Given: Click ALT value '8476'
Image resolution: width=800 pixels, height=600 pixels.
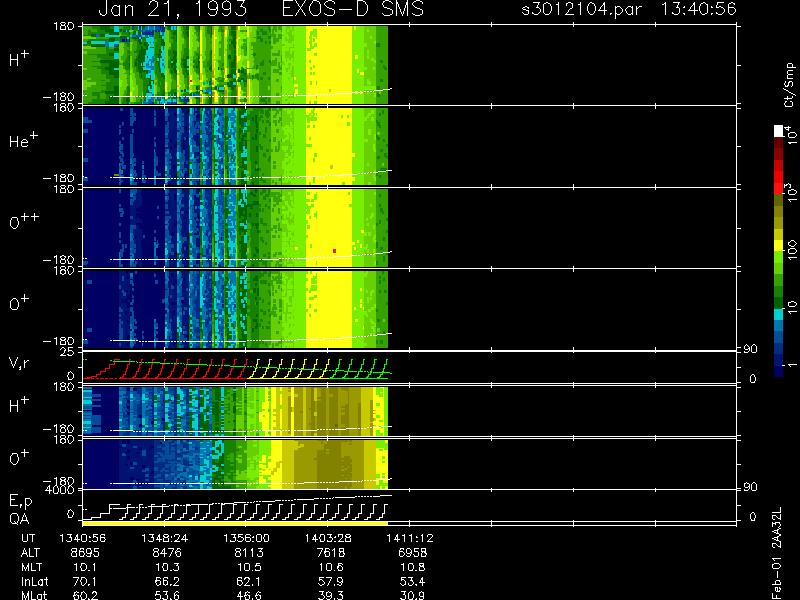Looking at the screenshot, I should tap(167, 553).
